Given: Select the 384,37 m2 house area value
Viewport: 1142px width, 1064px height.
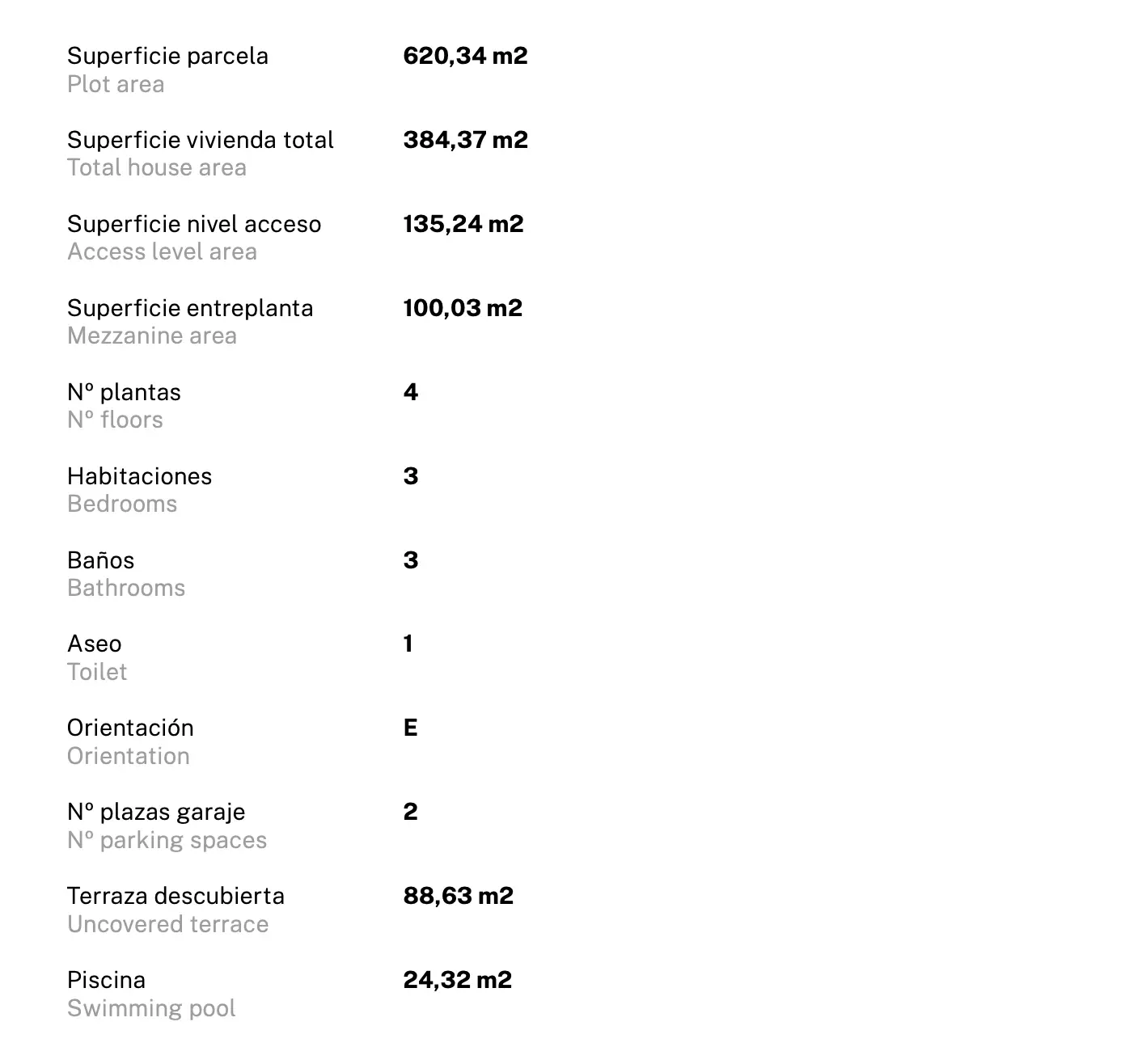Looking at the screenshot, I should pos(465,140).
